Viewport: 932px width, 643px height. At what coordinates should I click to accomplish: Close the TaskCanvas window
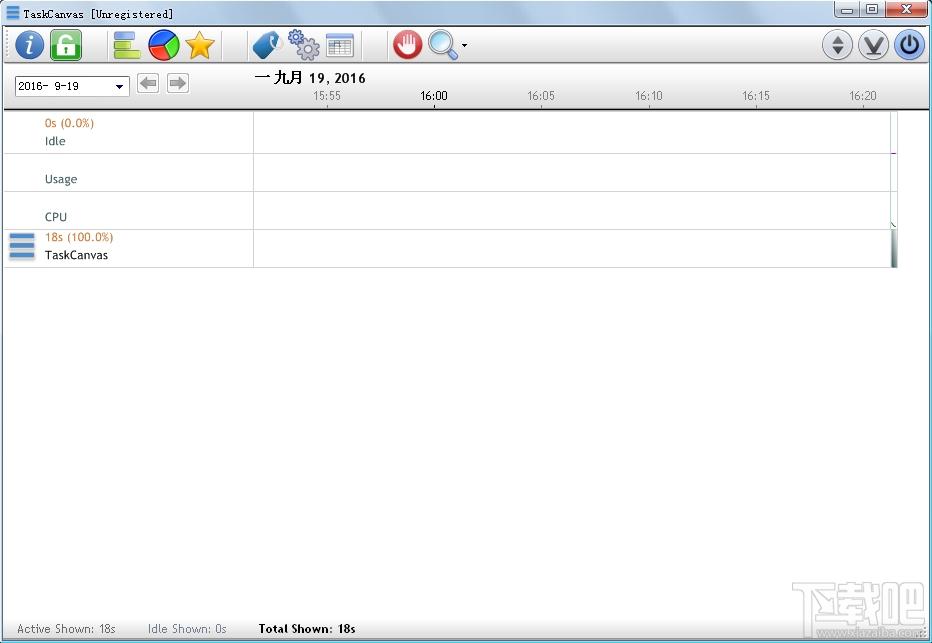coord(906,9)
